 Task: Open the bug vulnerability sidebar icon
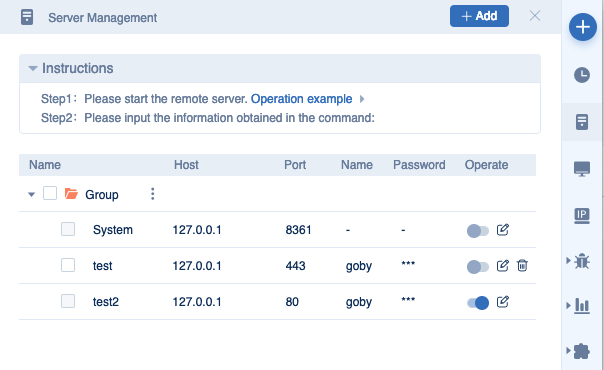tap(582, 261)
